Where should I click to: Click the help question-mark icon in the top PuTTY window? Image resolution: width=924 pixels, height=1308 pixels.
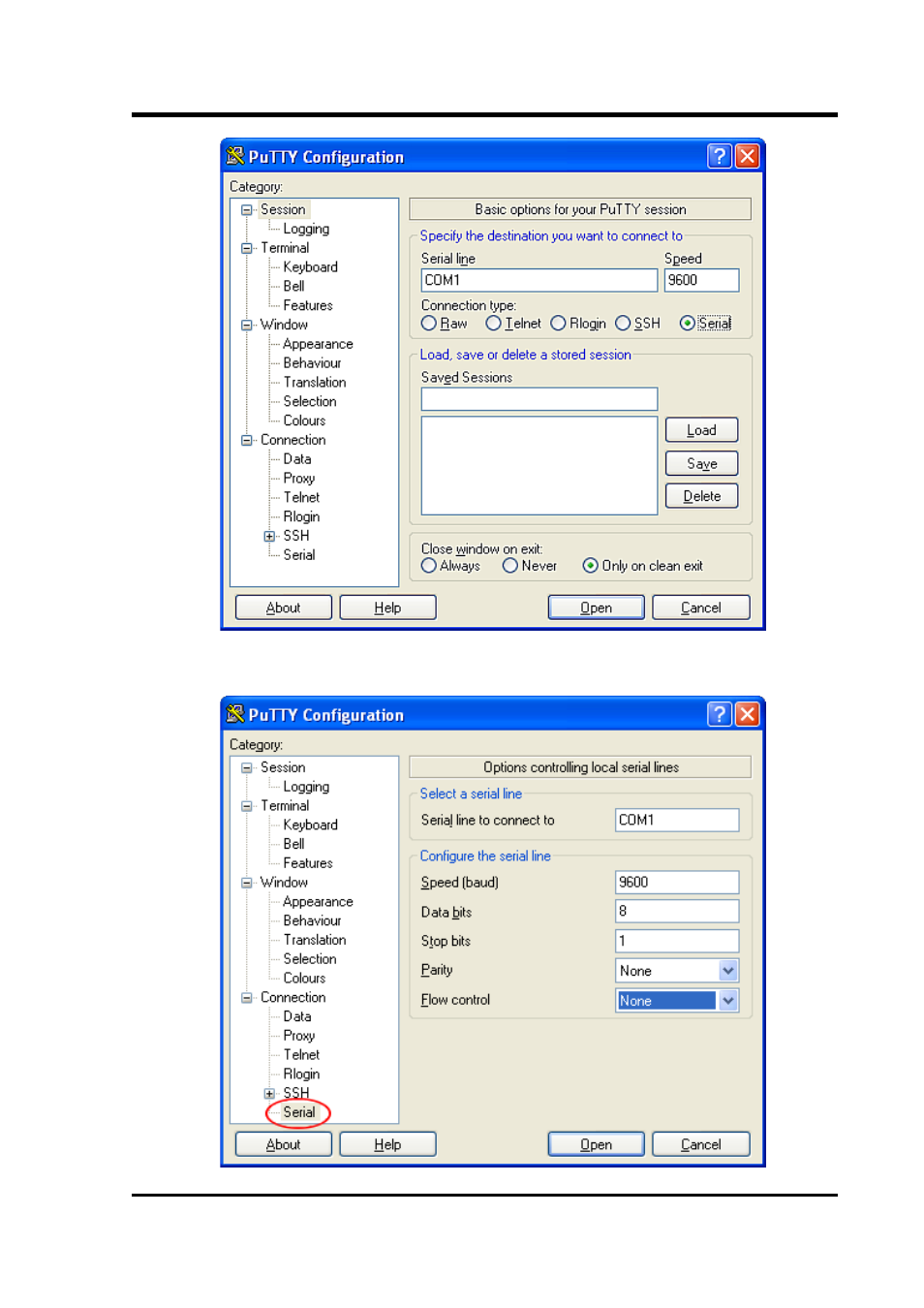[719, 156]
